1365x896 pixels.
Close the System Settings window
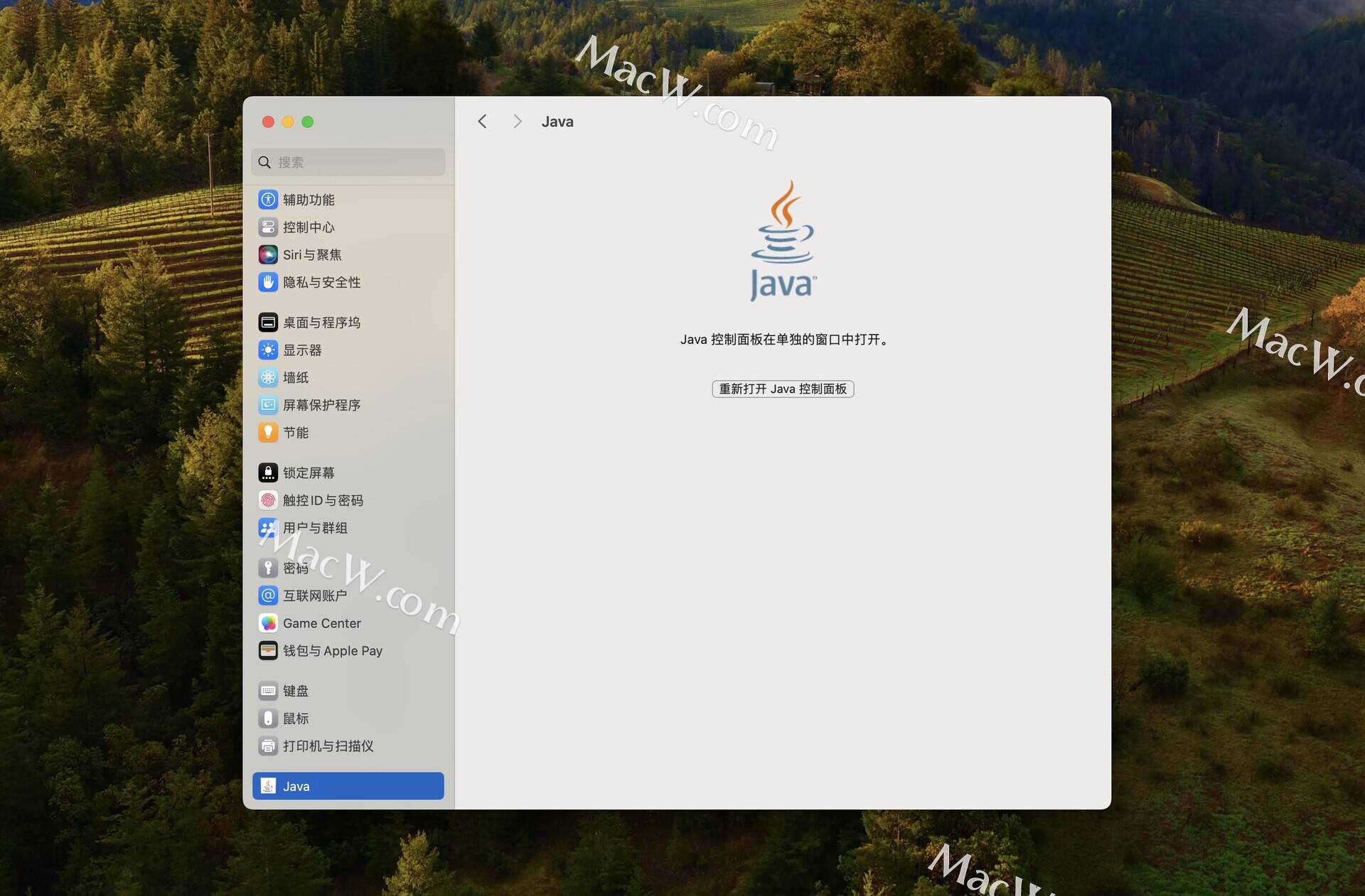coord(268,122)
